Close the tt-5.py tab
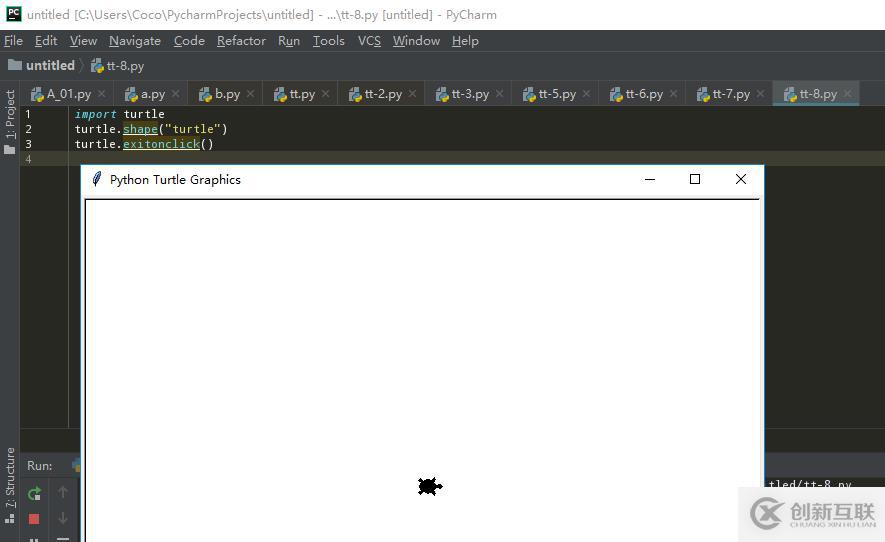 pyautogui.click(x=586, y=94)
